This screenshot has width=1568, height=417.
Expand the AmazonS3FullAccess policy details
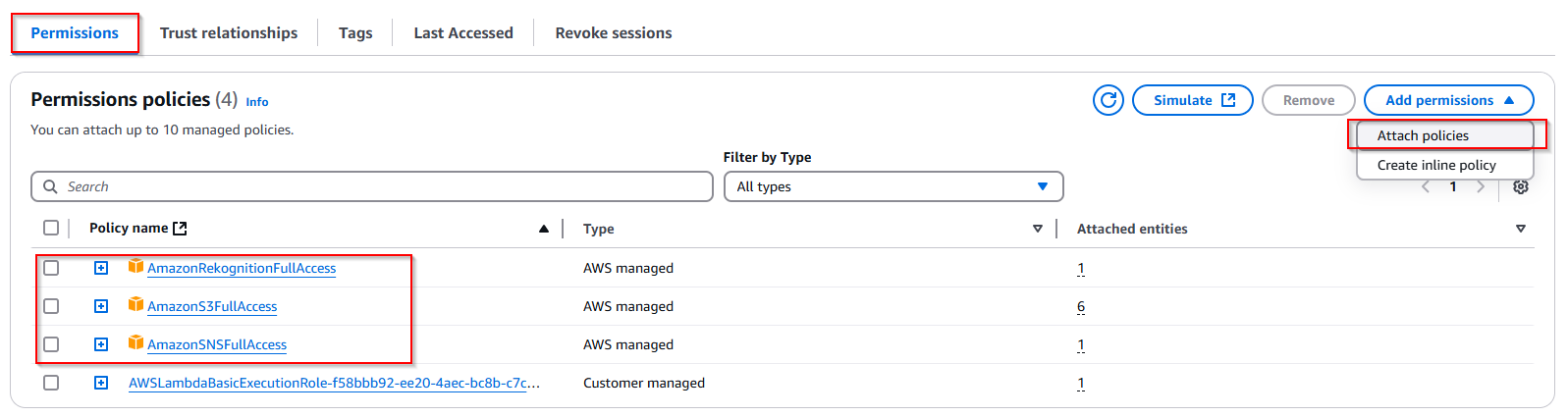[101, 306]
